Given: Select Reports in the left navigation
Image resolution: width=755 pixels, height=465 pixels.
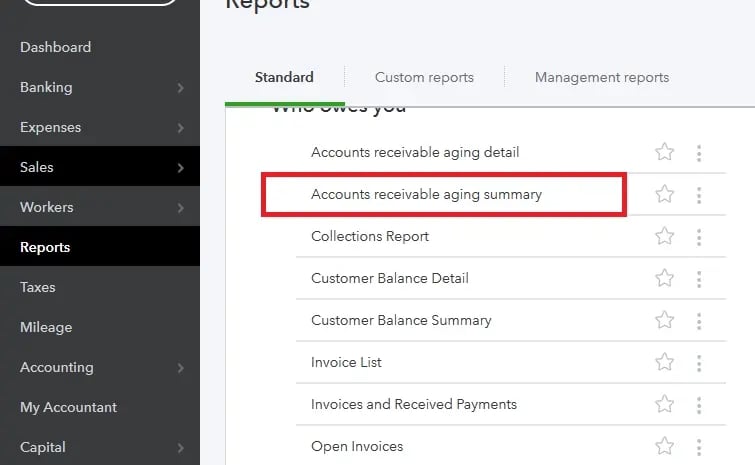Looking at the screenshot, I should 45,247.
